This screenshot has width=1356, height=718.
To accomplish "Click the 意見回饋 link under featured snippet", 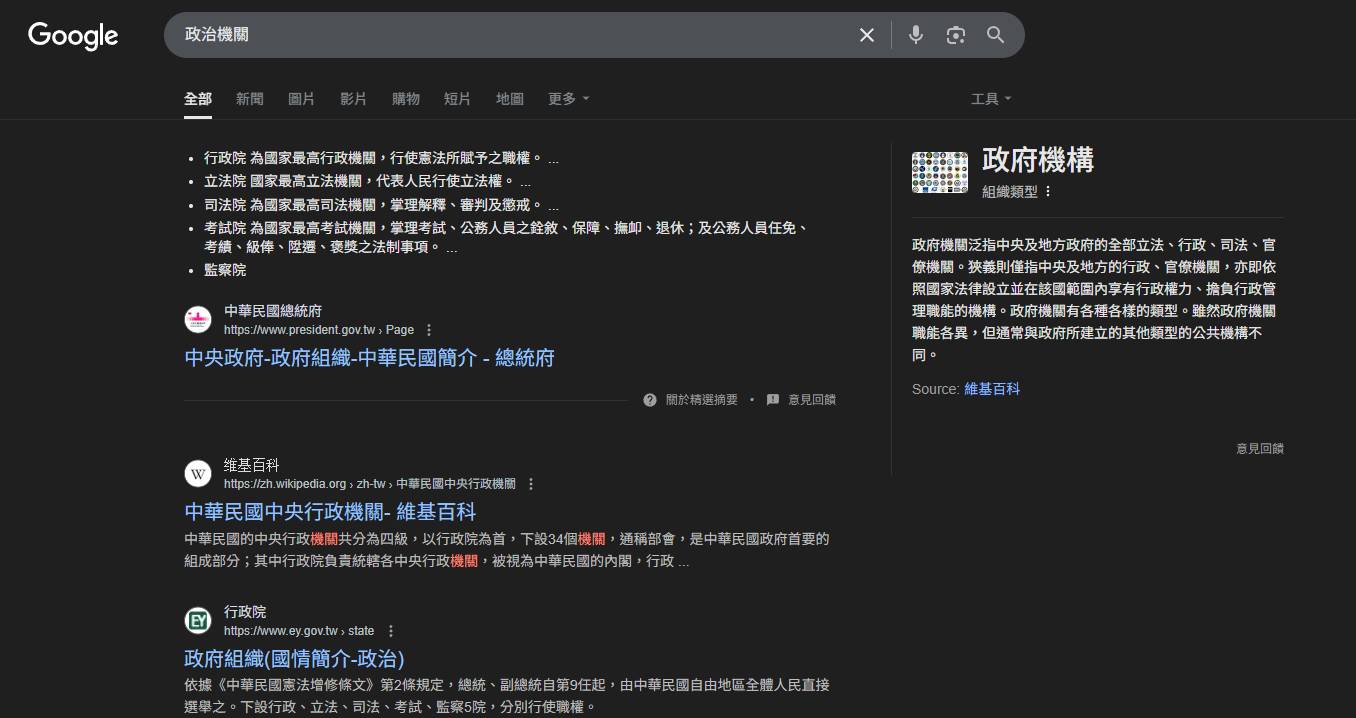I will tap(812, 400).
